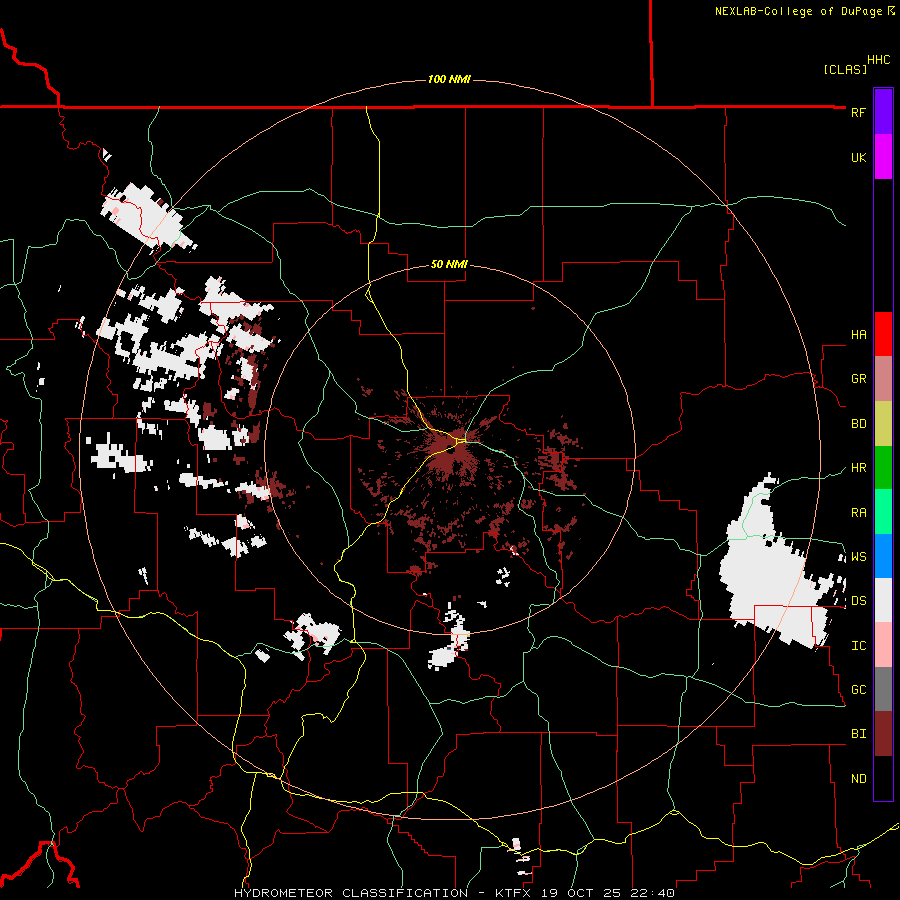The height and width of the screenshot is (900, 900).
Task: Select the GC gray legend swatch
Action: (883, 689)
